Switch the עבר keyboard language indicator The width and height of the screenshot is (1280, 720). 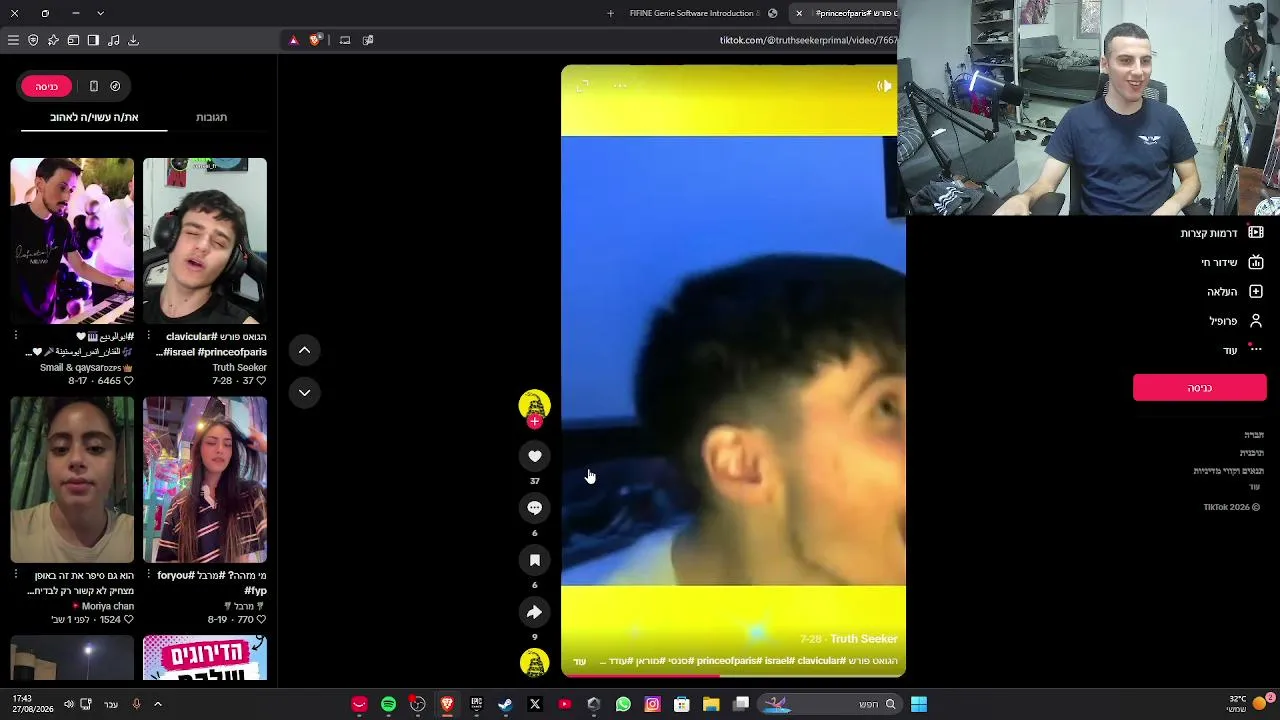(111, 704)
